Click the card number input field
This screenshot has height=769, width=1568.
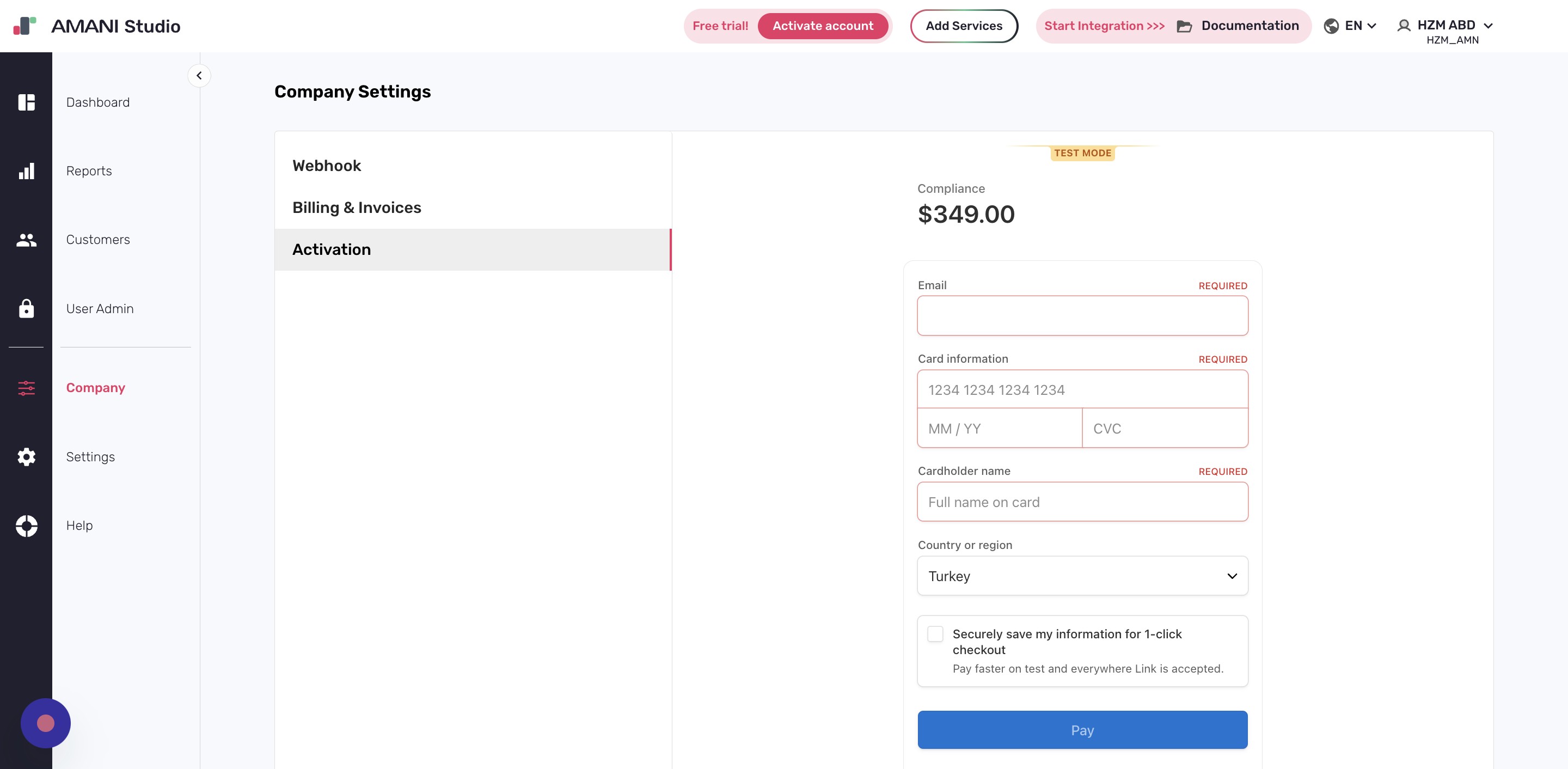[x=1082, y=390]
